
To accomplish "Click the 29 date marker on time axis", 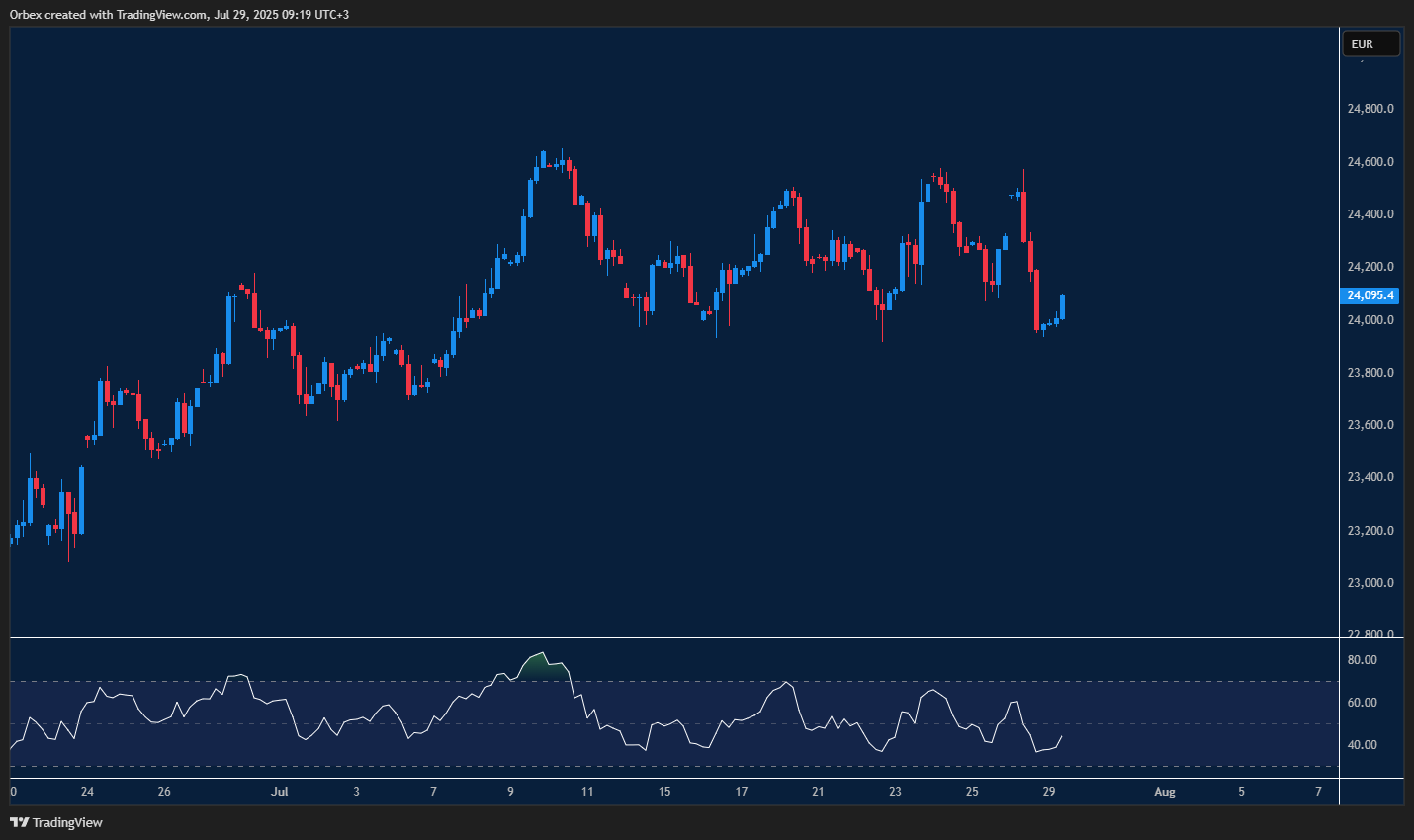I will click(1049, 792).
